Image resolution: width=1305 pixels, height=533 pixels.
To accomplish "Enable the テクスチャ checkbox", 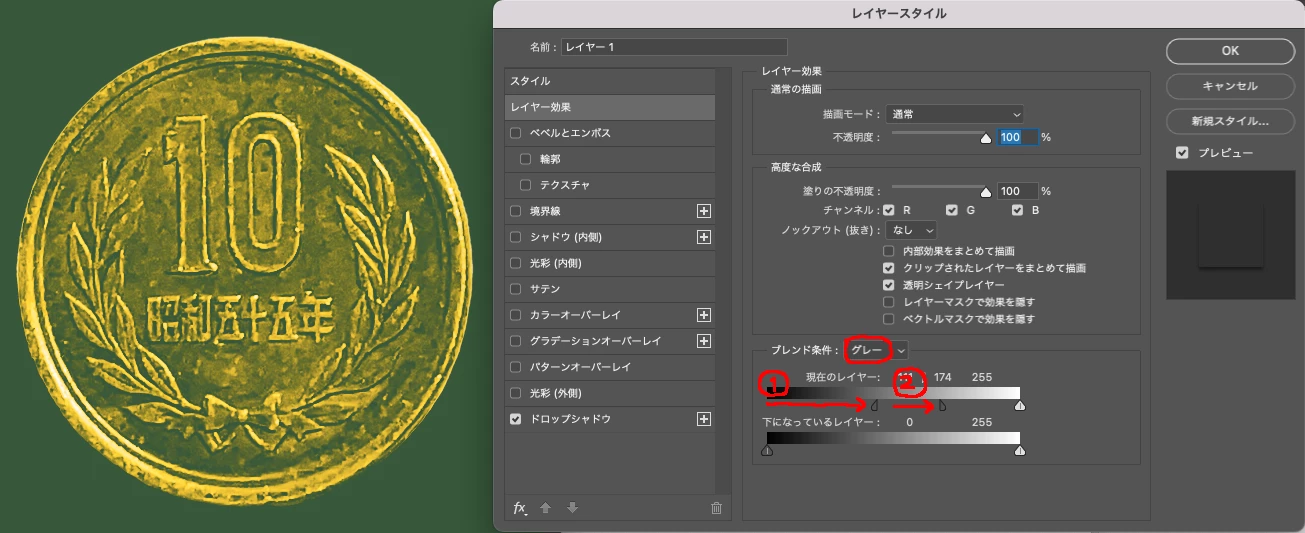I will tap(526, 185).
